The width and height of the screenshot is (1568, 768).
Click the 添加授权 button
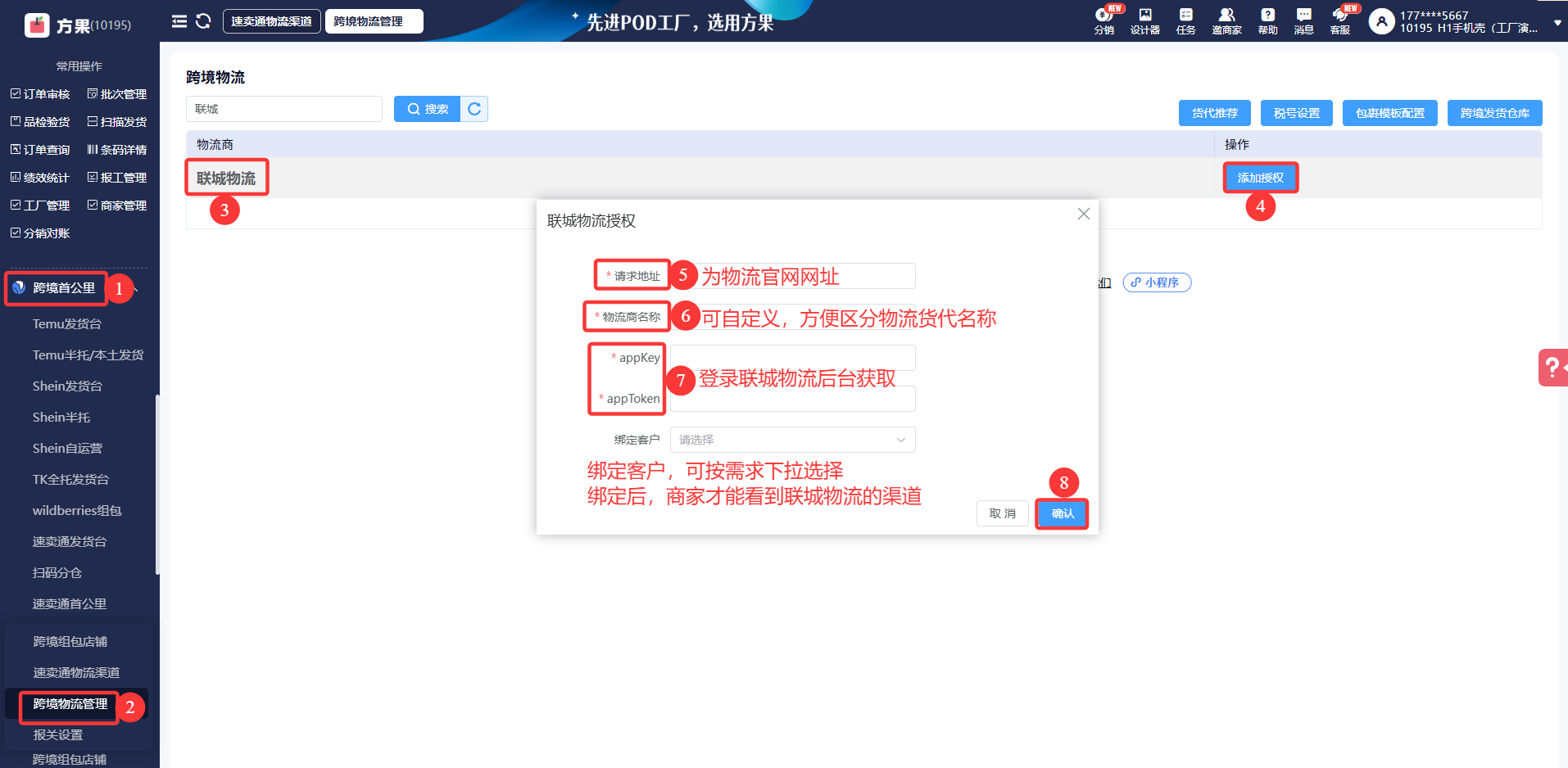(1260, 178)
